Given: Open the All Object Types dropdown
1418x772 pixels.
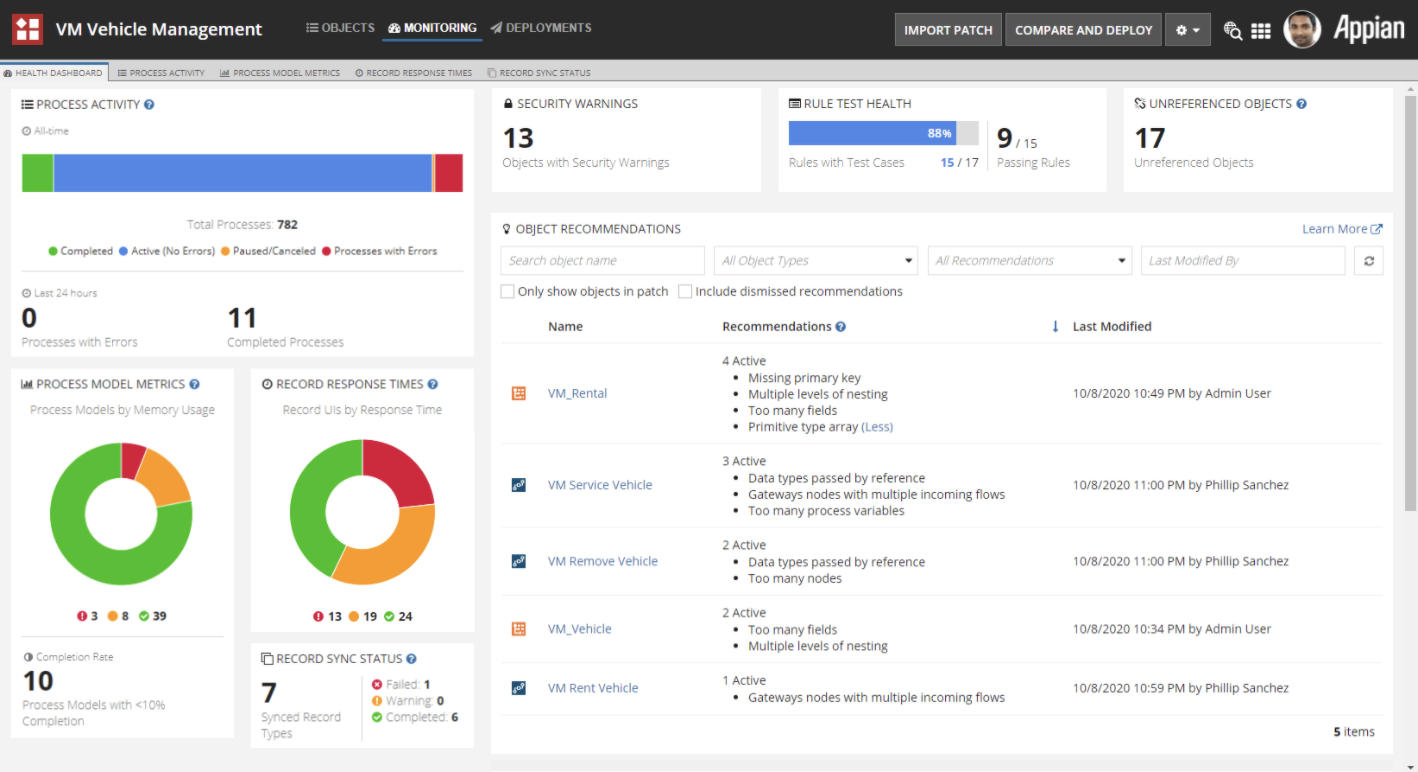Looking at the screenshot, I should (x=815, y=260).
